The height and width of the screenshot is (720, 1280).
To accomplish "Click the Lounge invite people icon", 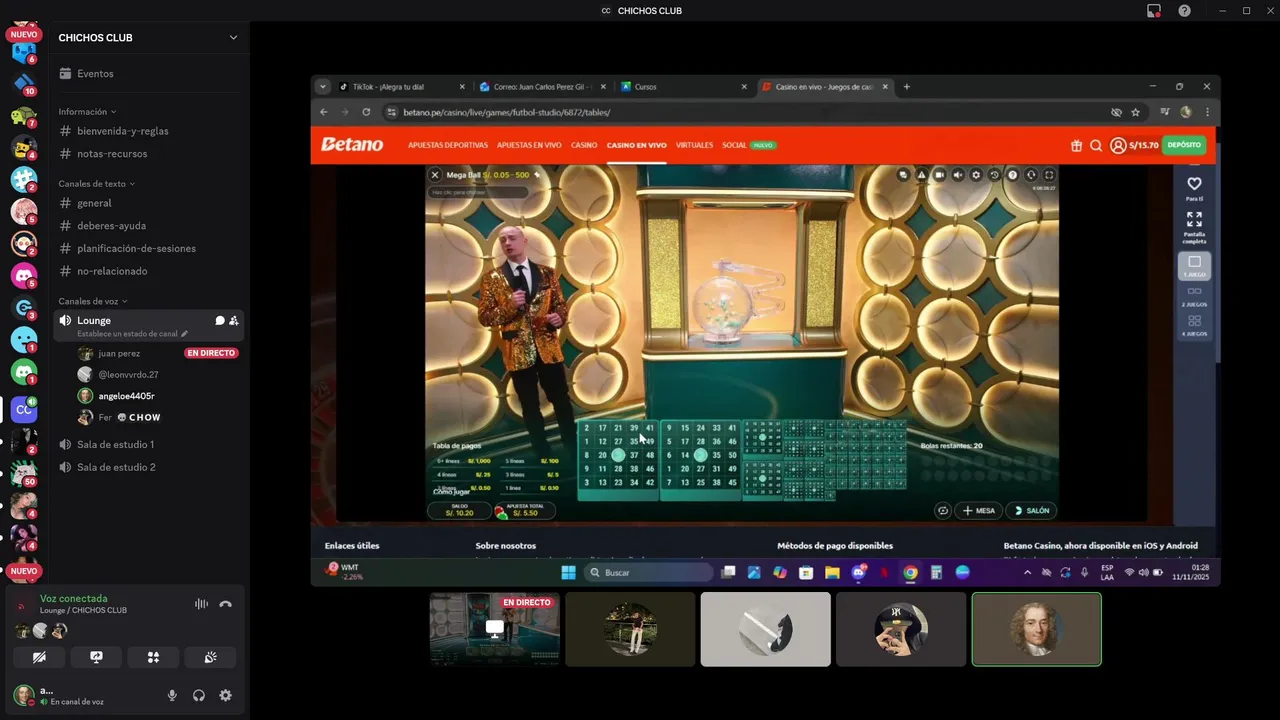I will pyautogui.click(x=233, y=321).
